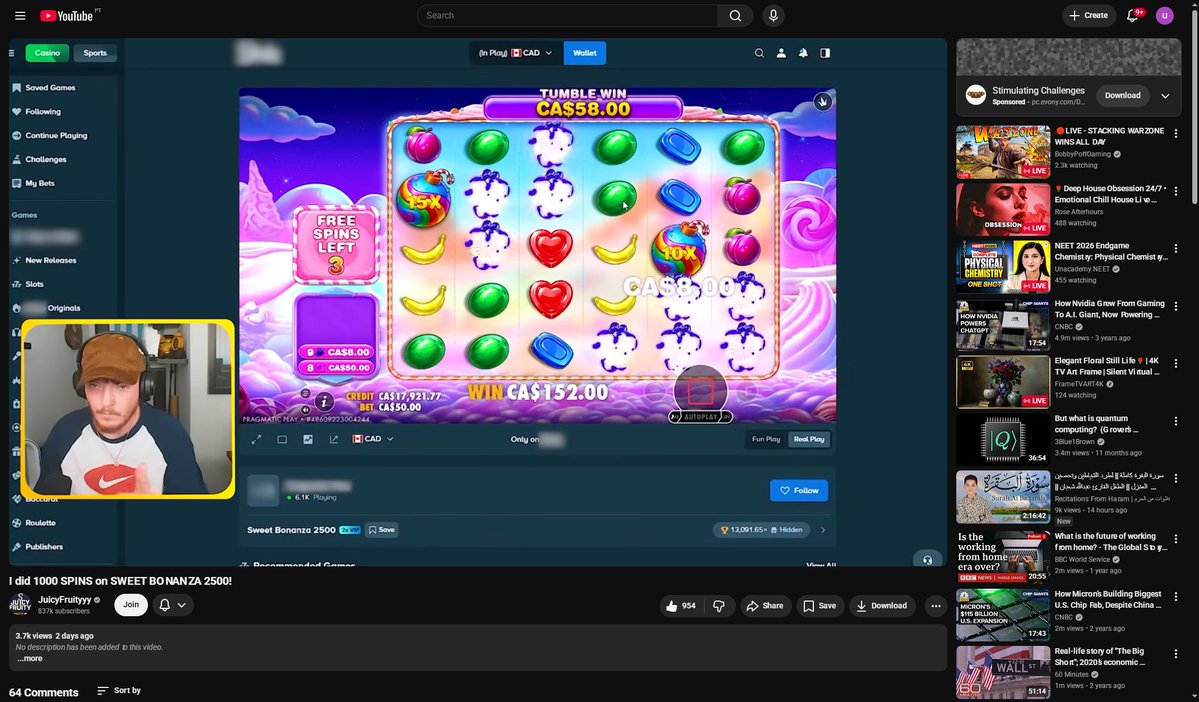Click the sponsored ad Download button
This screenshot has height=702, width=1199.
tap(1123, 96)
